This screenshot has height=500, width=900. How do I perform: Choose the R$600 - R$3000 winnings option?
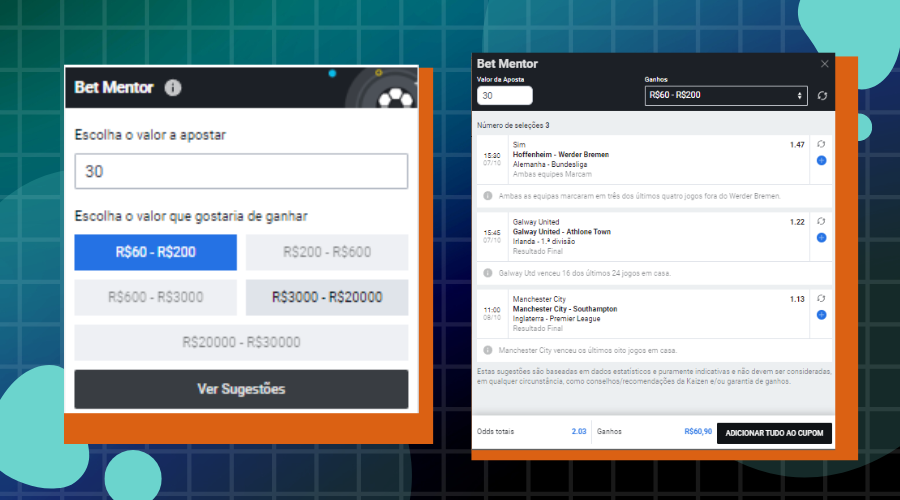click(156, 297)
